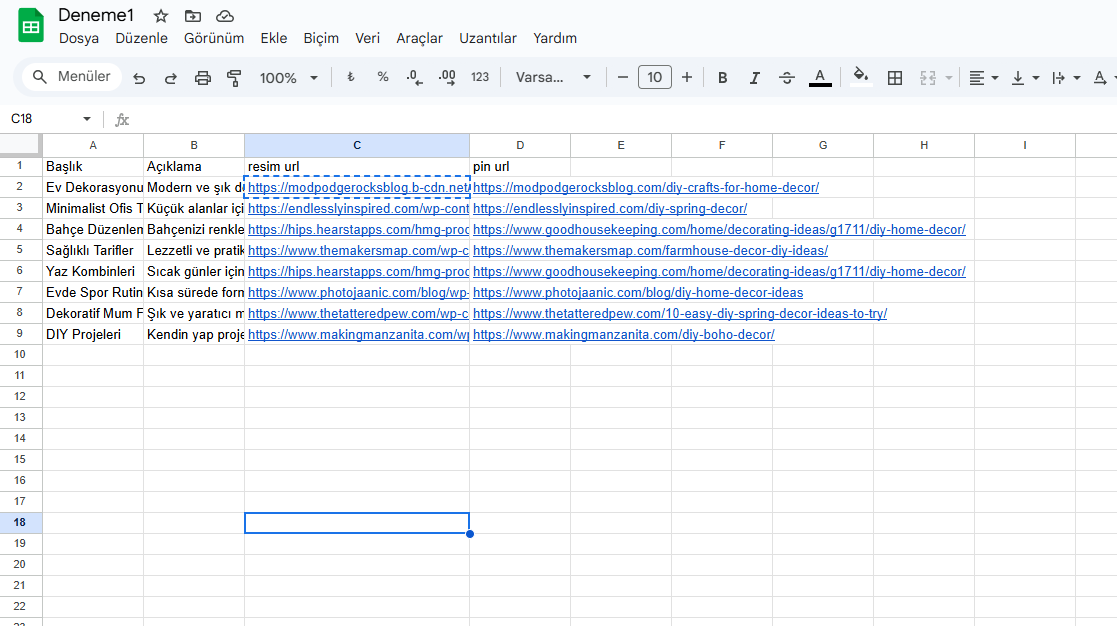This screenshot has width=1117, height=626.
Task: Select the 'pin url' header cell
Action: tap(520, 167)
